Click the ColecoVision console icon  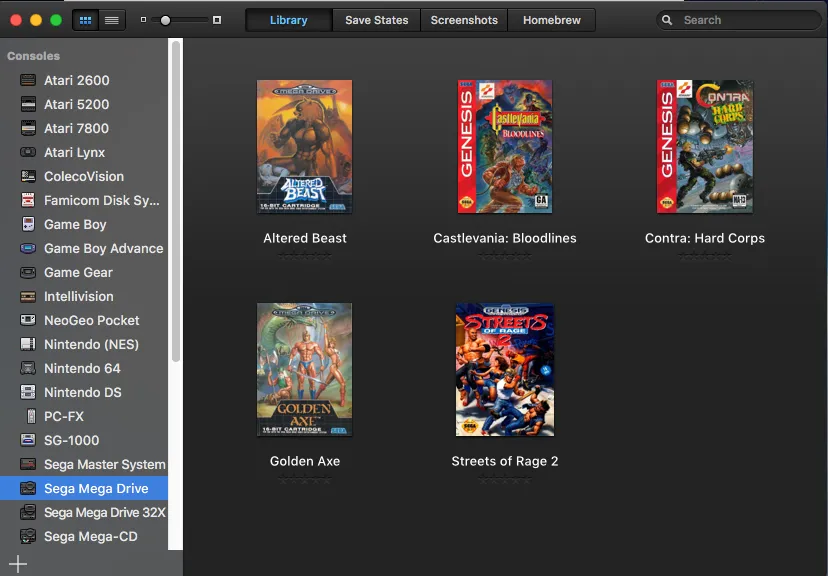click(28, 176)
